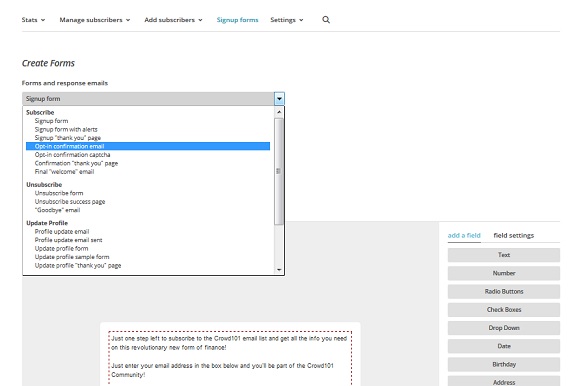
Task: Add an Address field
Action: [504, 382]
